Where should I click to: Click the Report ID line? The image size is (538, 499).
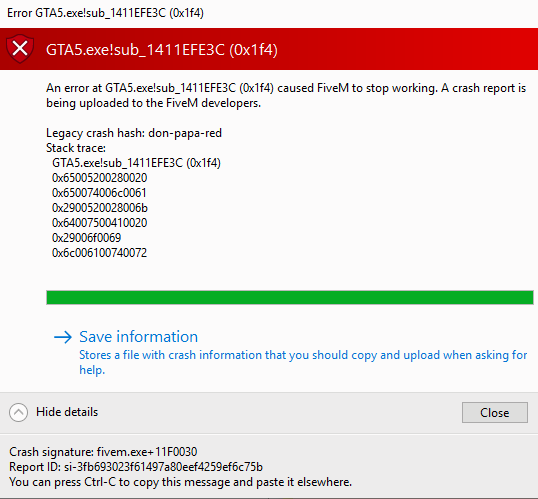136,467
